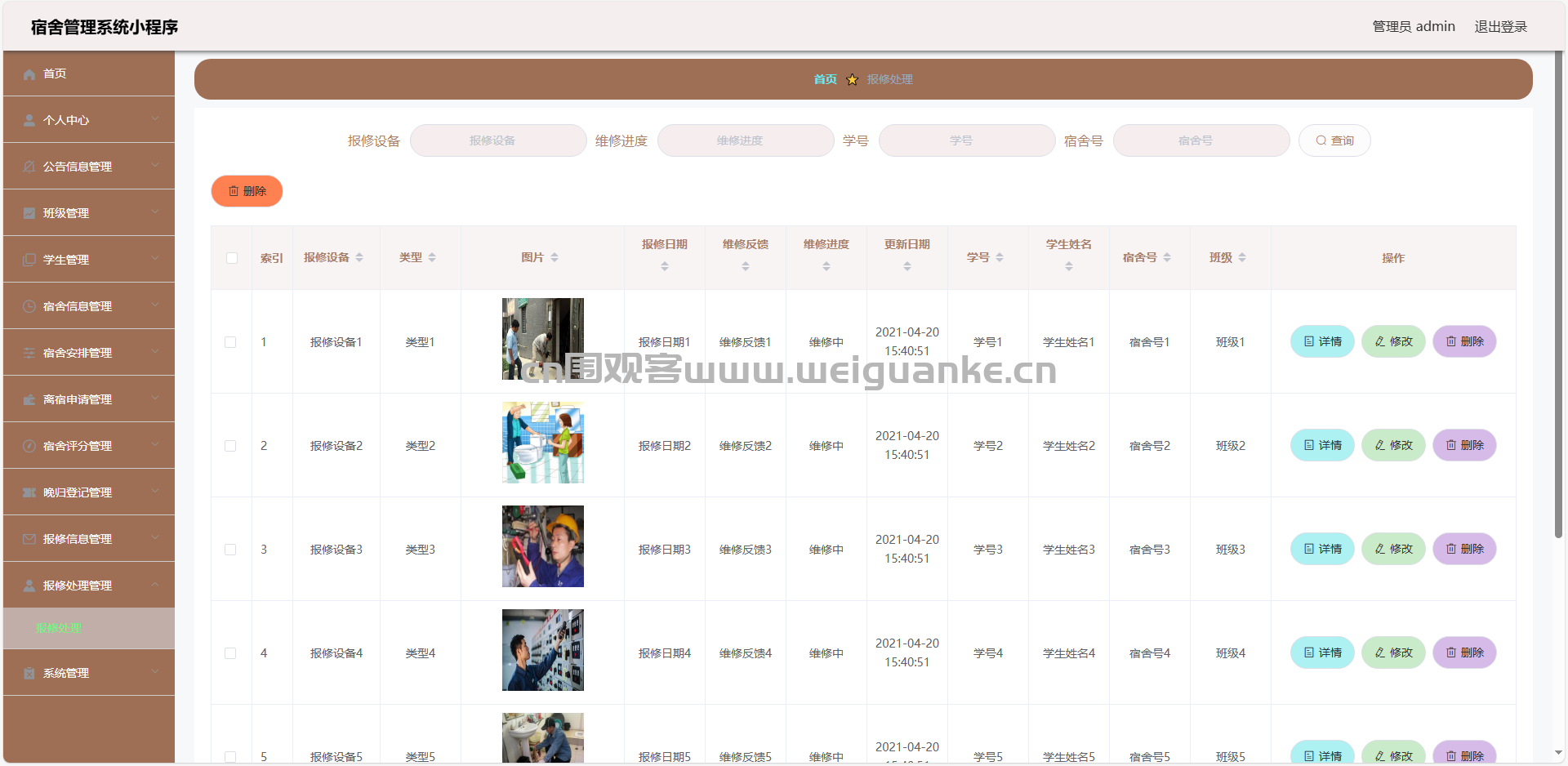The height and width of the screenshot is (766, 1568).
Task: Click the 公告信息管理 sidebar icon
Action: pyautogui.click(x=29, y=167)
